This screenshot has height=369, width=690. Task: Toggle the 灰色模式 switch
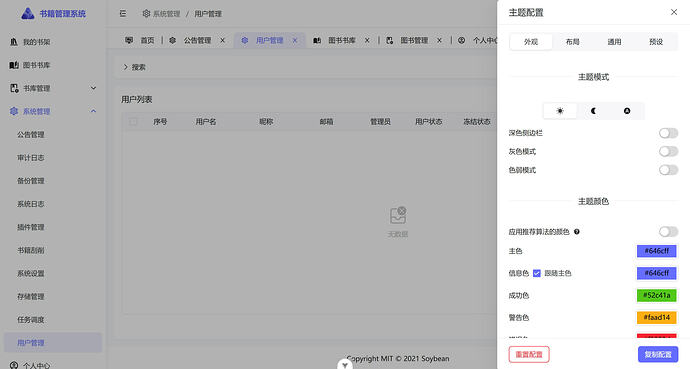click(x=668, y=151)
